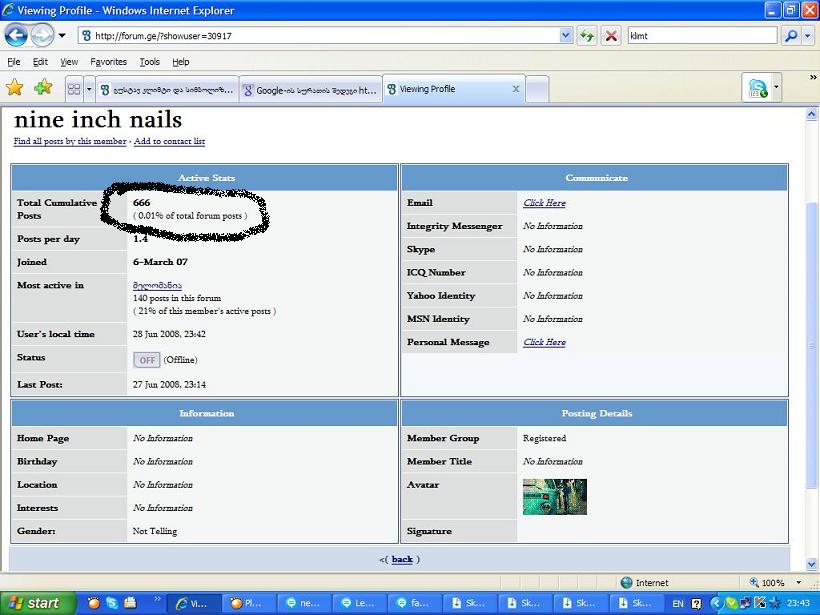The image size is (820, 615).
Task: Switch to the fa... chat taskbar button
Action: pyautogui.click(x=413, y=603)
